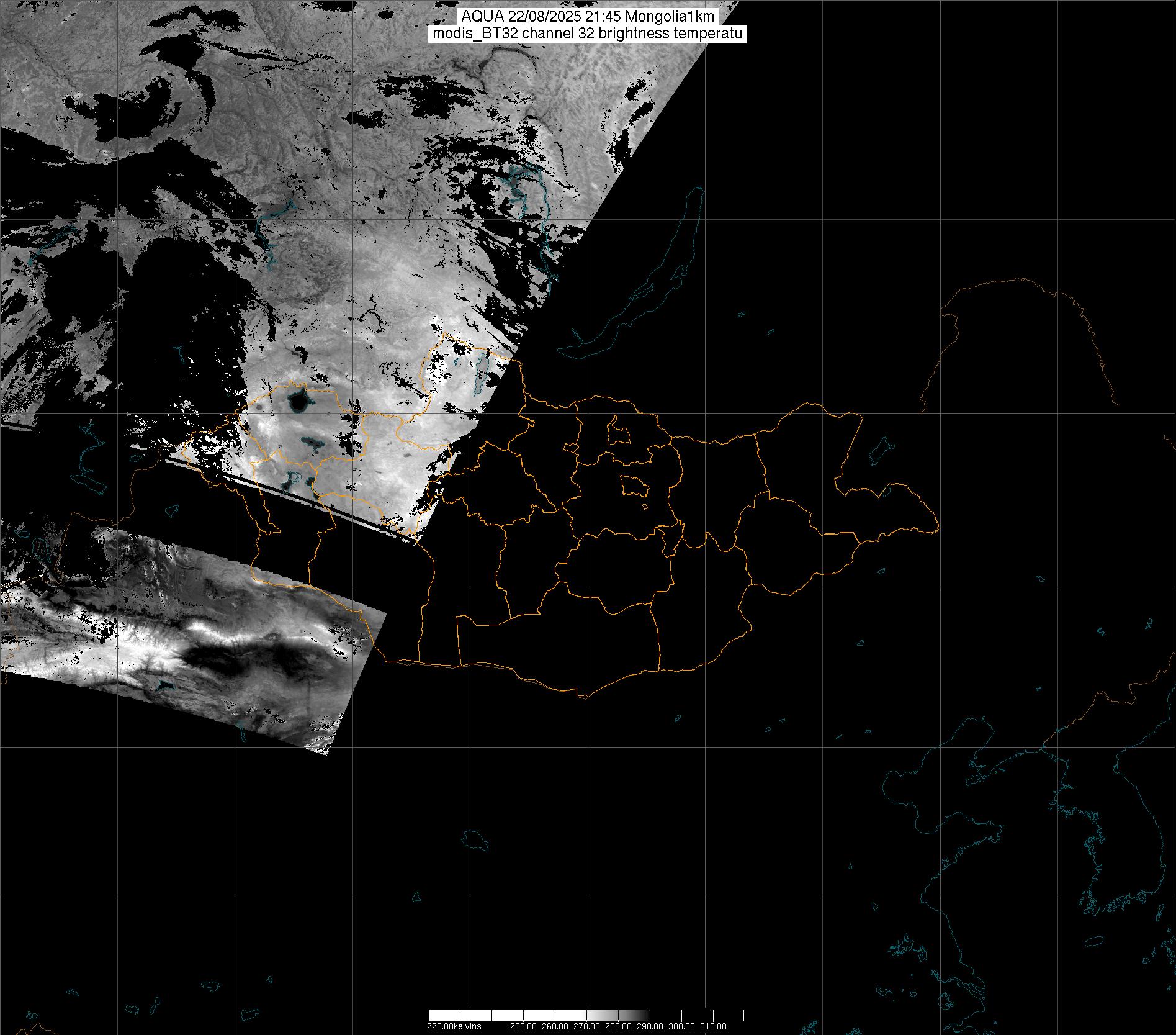The width and height of the screenshot is (1176, 1035).
Task: Click the large dark Uvs lake in northwest Mongolia
Action: [x=298, y=400]
